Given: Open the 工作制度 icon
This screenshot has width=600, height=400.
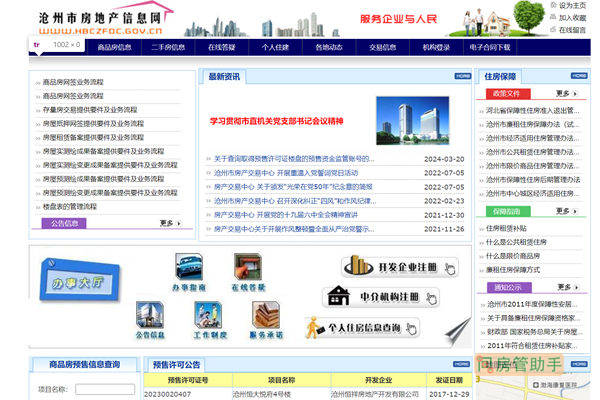Looking at the screenshot, I should pos(210,320).
